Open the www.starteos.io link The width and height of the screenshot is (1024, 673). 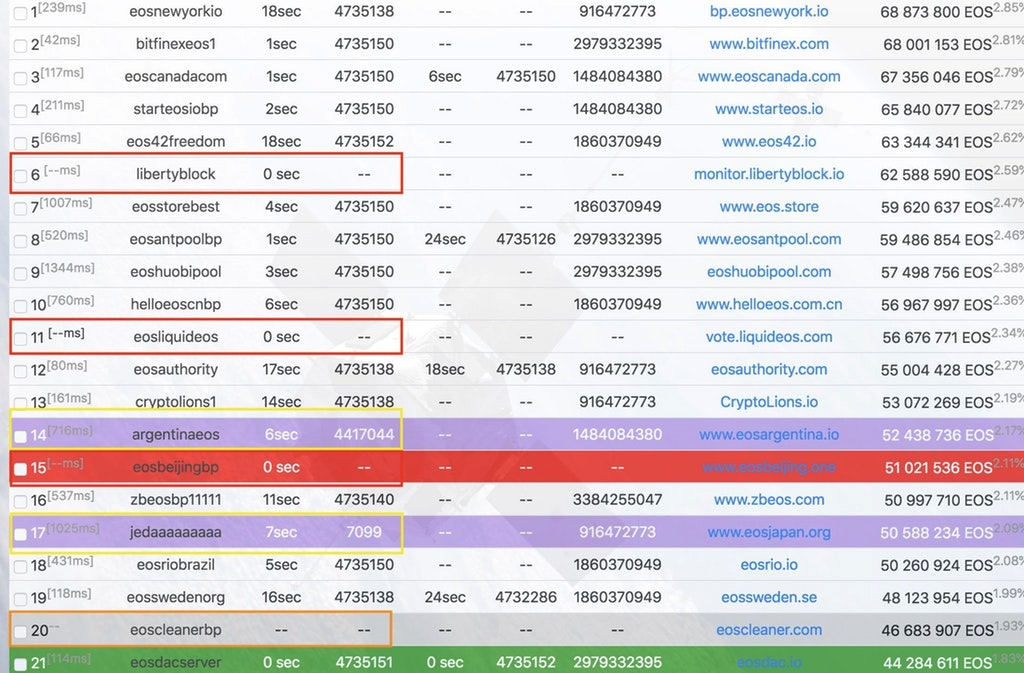pos(769,109)
